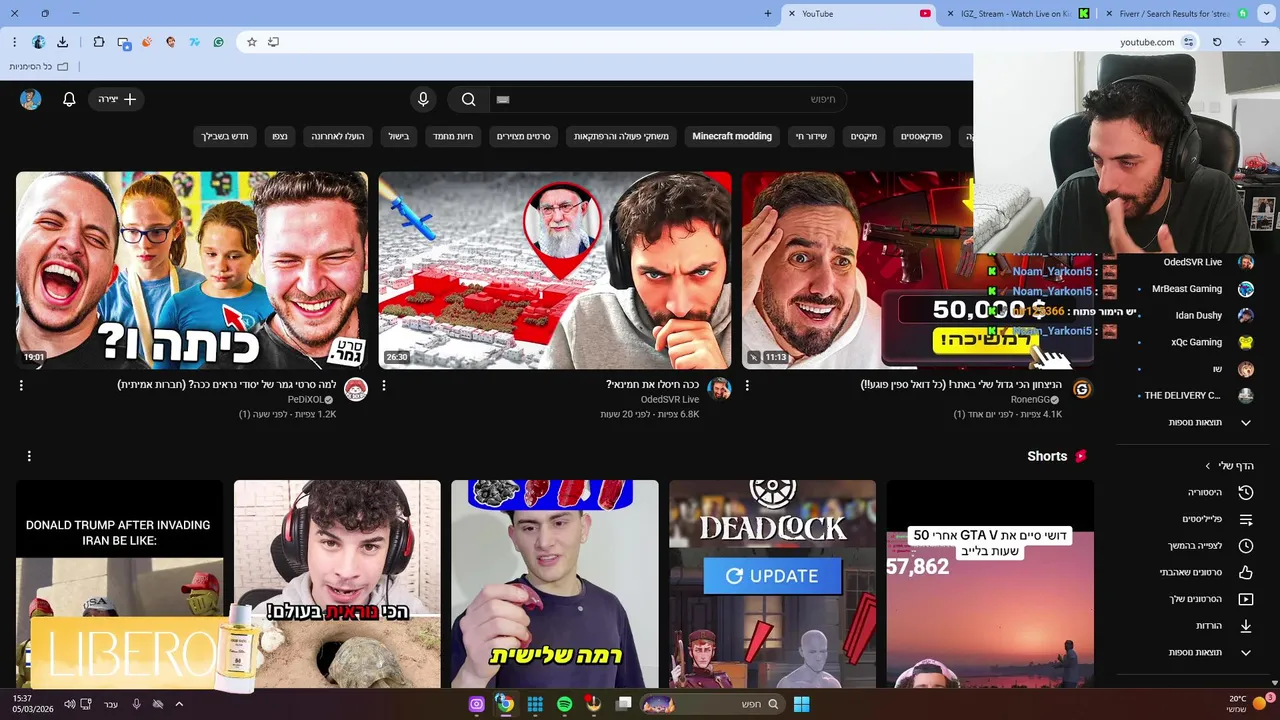Open site info icon beside youtube.com
The width and height of the screenshot is (1280, 720).
click(1189, 42)
